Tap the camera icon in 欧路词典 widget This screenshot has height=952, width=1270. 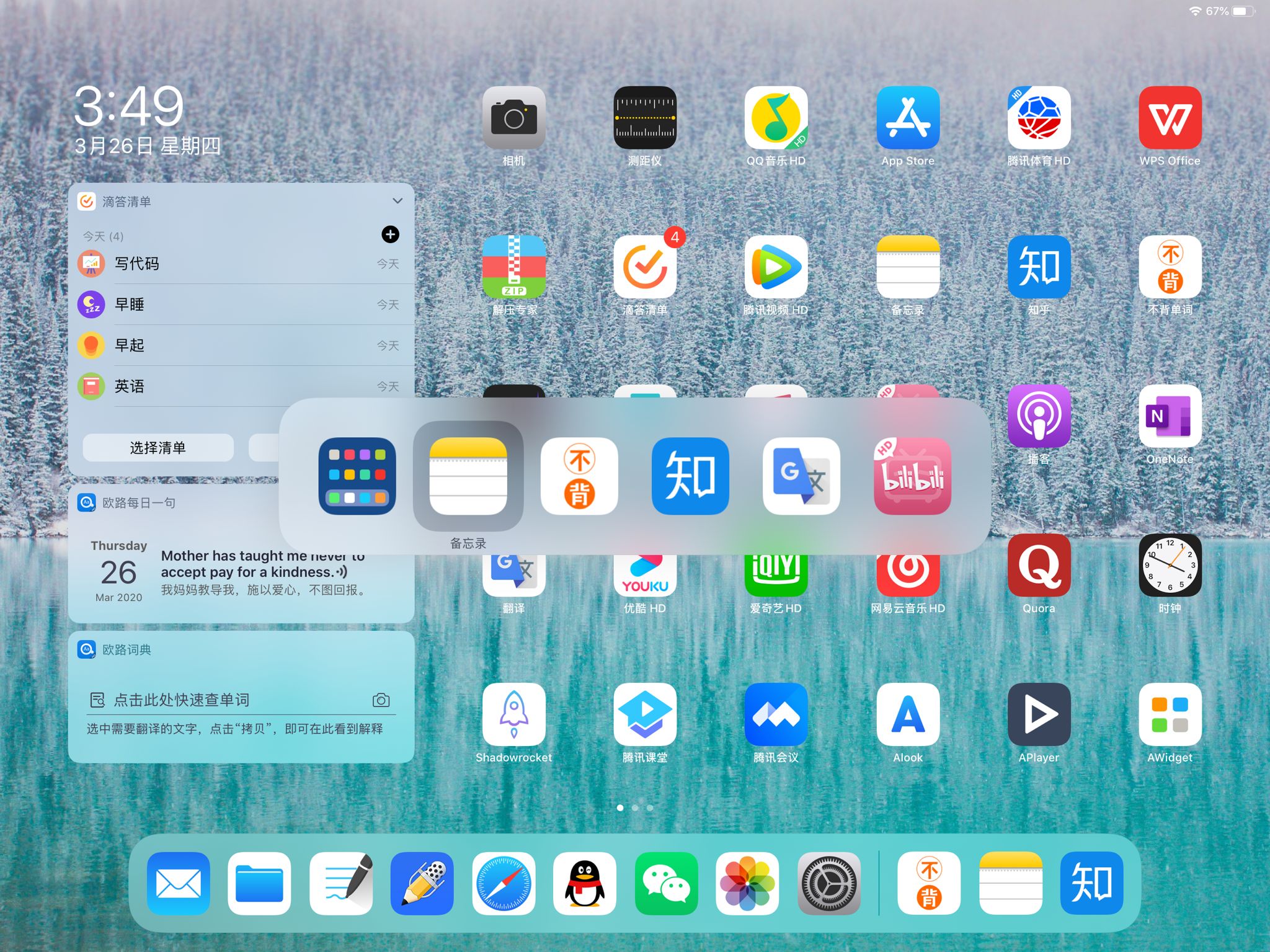coord(382,700)
